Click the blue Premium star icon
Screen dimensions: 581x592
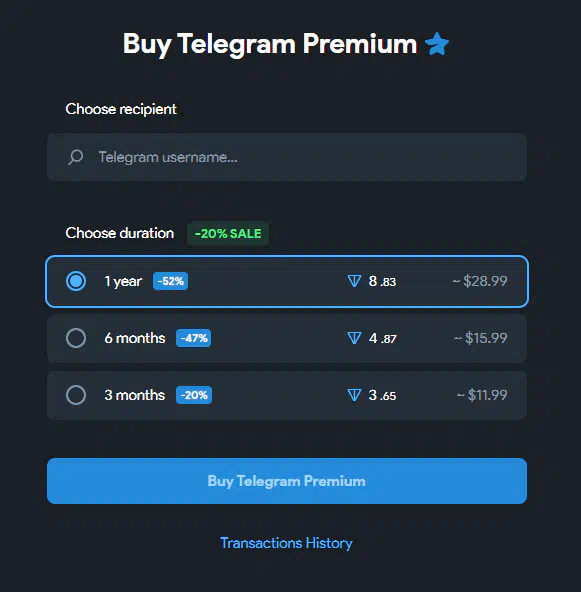click(437, 44)
